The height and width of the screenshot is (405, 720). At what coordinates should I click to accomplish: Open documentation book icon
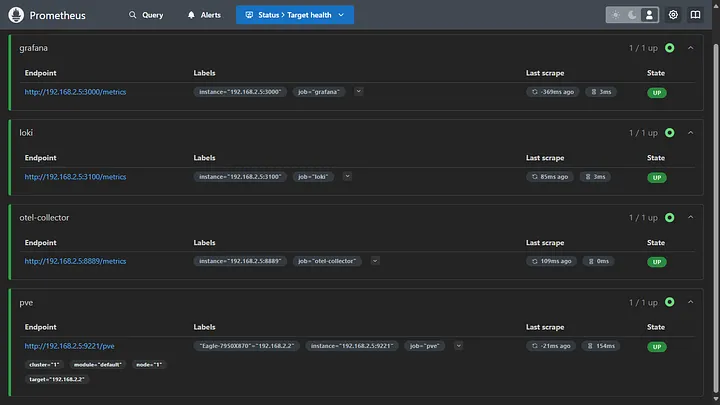[695, 15]
